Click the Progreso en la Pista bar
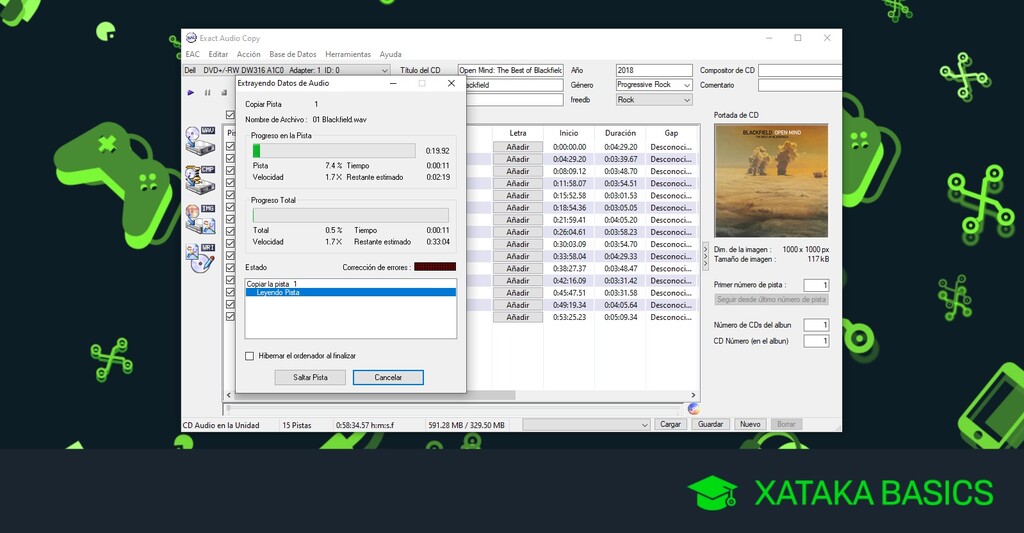The height and width of the screenshot is (533, 1024). [x=334, y=150]
